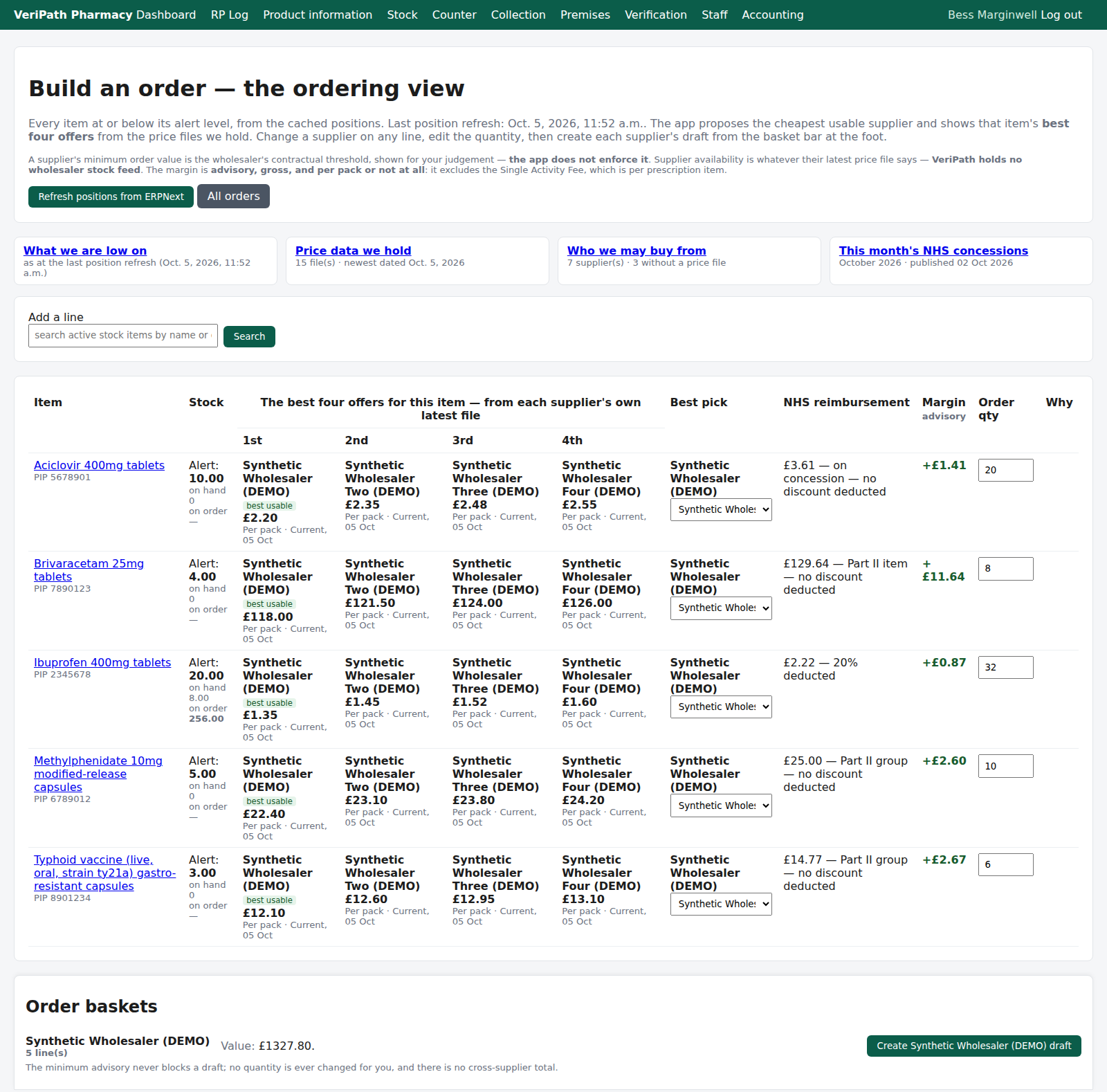This screenshot has width=1107, height=1092.
Task: Open Methylphenidate 10mg modified-release capsules link
Action: 98,774
